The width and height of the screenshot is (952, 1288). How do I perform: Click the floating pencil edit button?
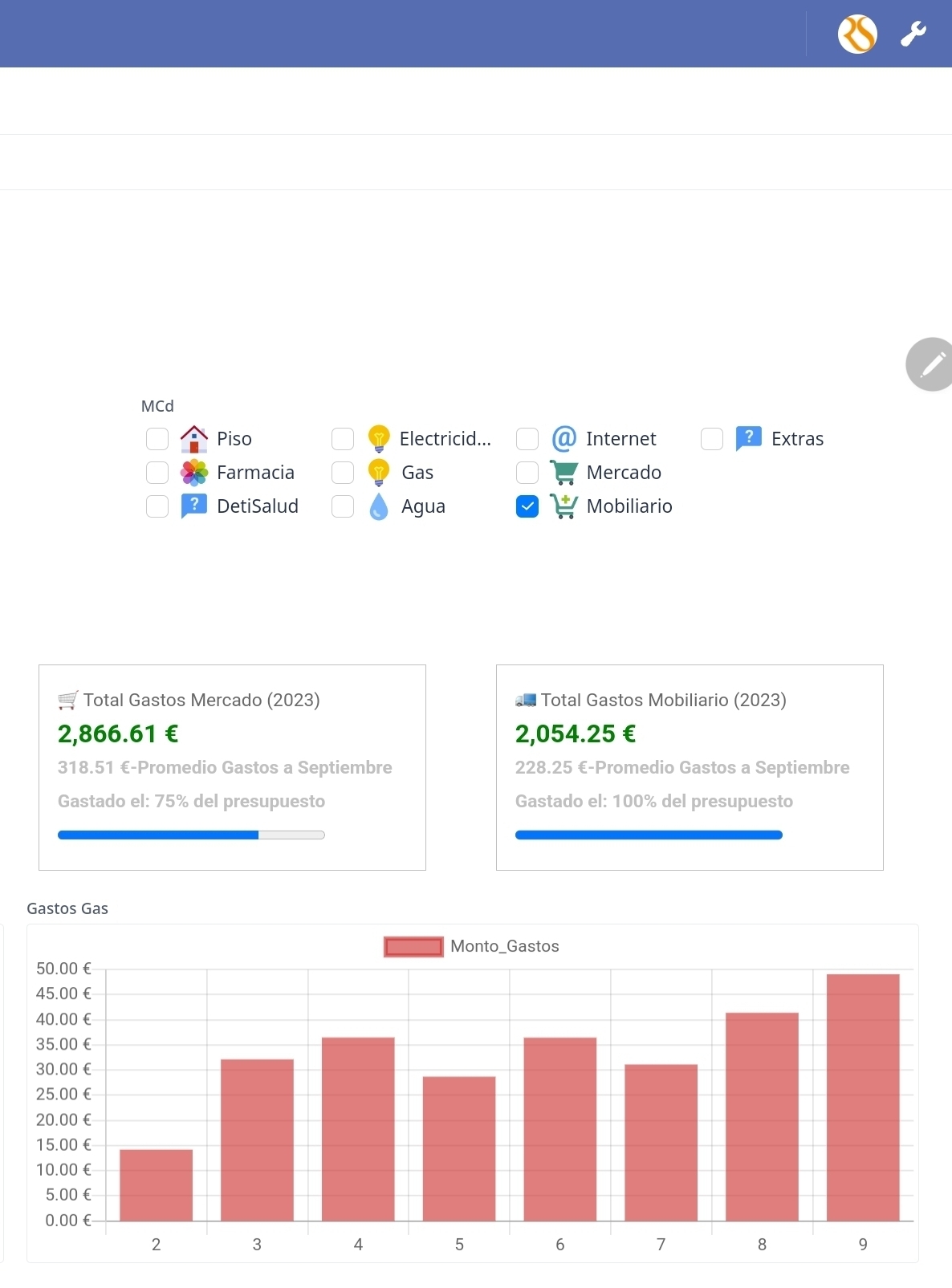931,364
